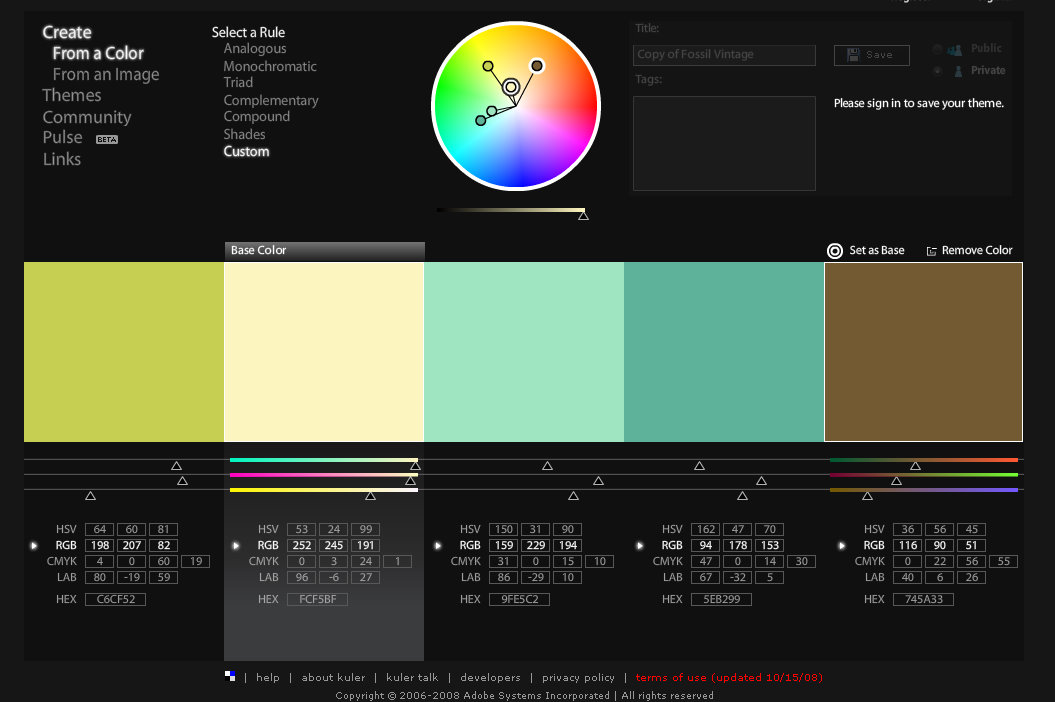The height and width of the screenshot is (702, 1055).
Task: Click the small blue-white icon in footer
Action: coord(230,676)
